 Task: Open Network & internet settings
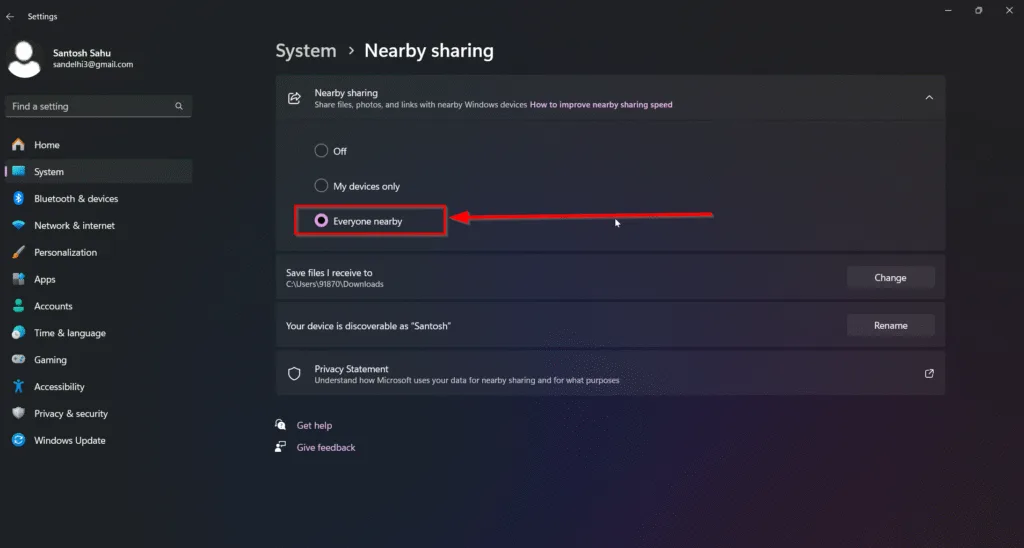98,225
